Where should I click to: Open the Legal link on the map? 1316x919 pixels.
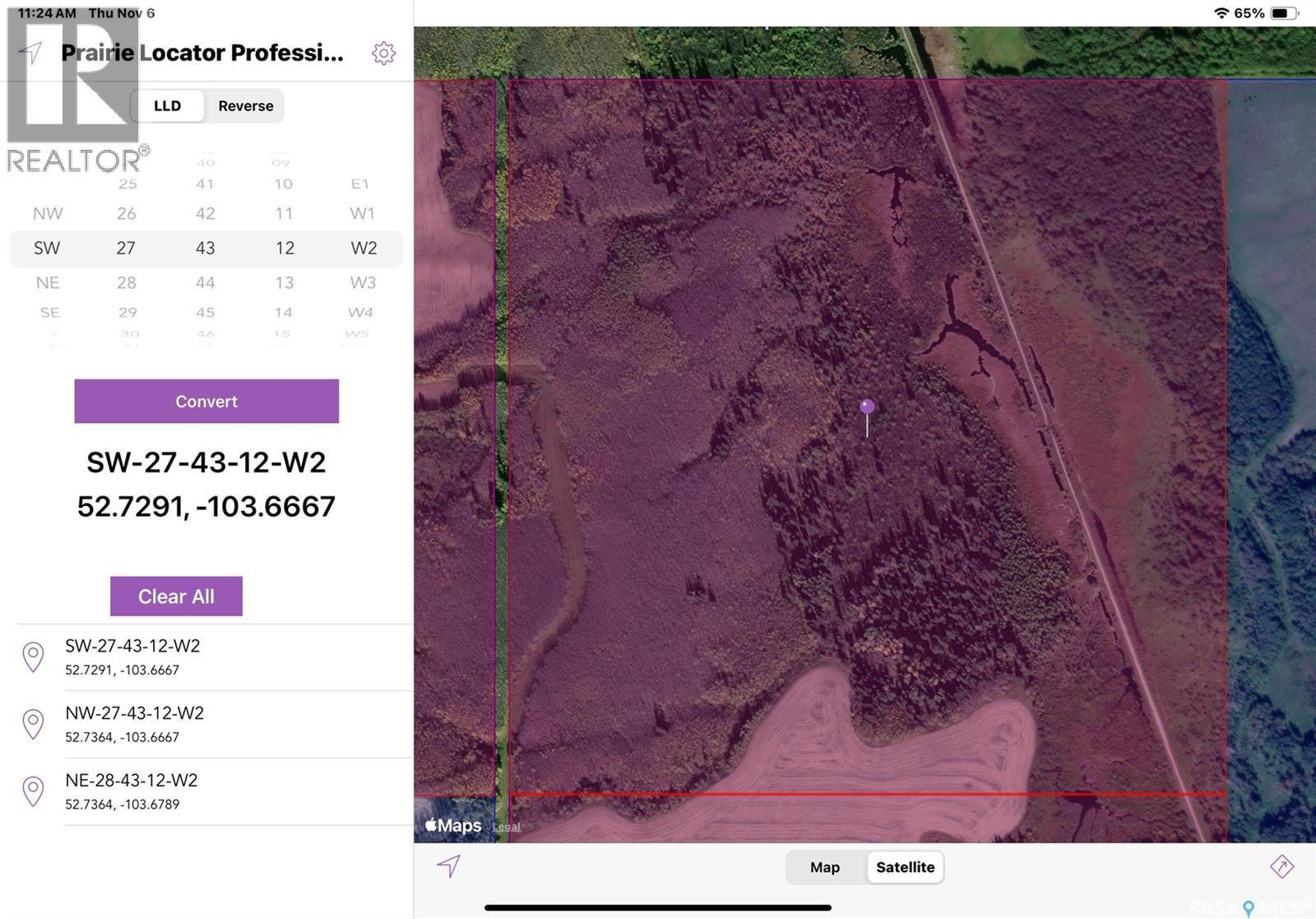(507, 827)
